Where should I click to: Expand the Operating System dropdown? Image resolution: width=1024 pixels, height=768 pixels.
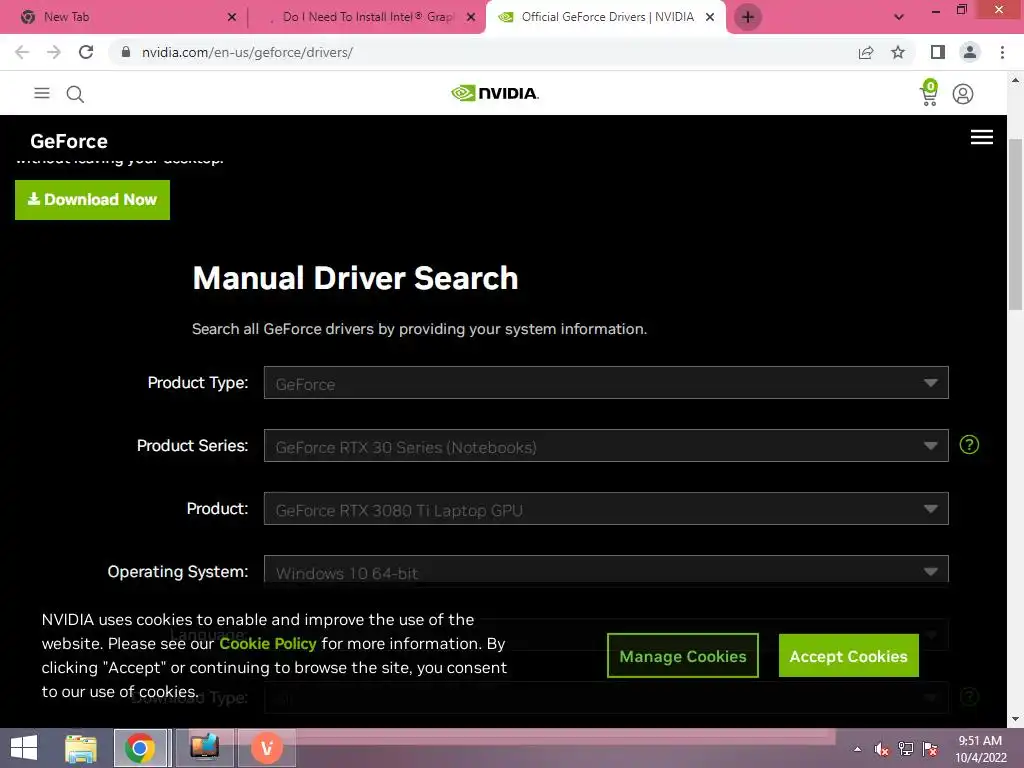pyautogui.click(x=606, y=571)
